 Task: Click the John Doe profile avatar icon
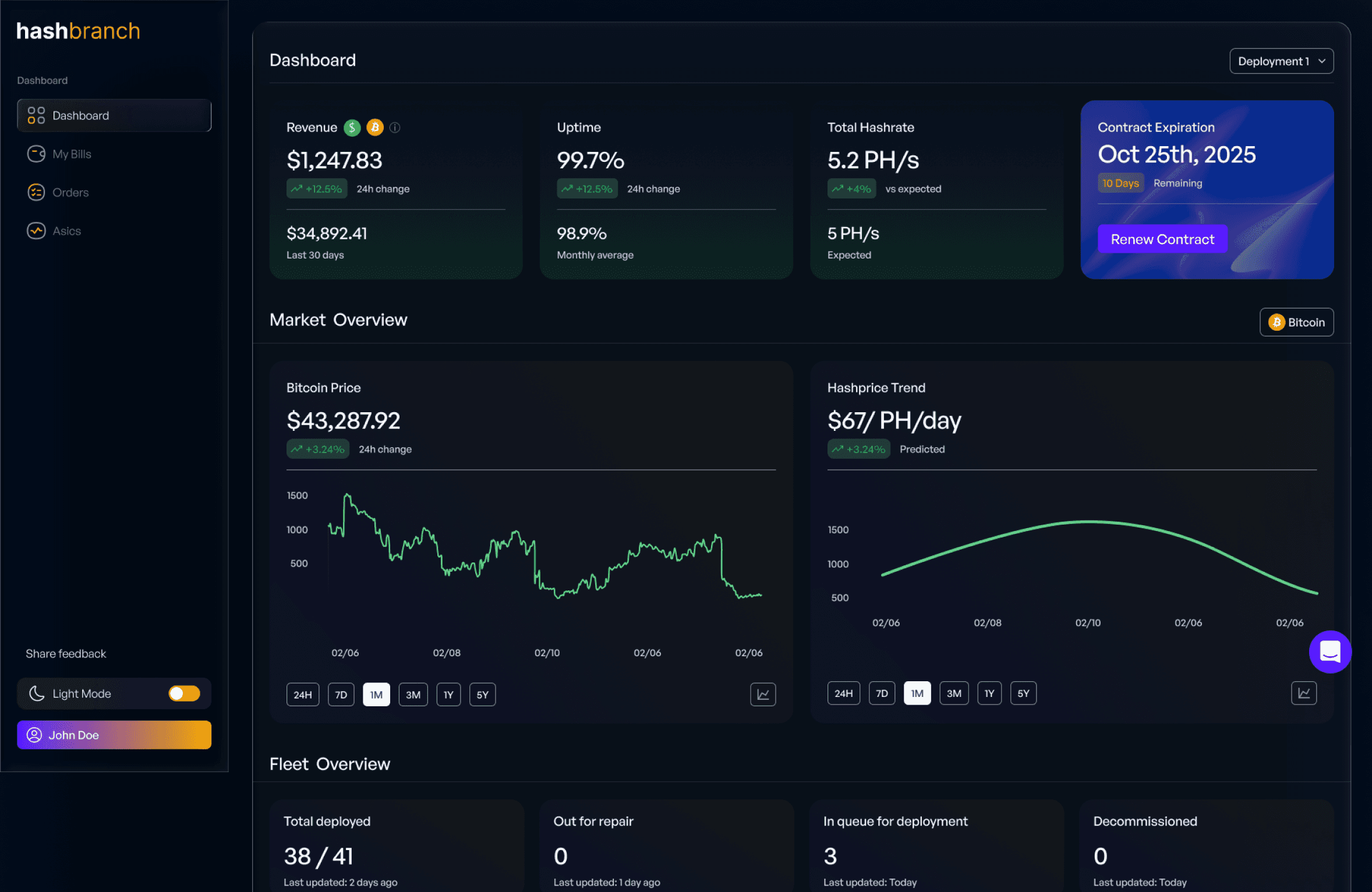(34, 735)
